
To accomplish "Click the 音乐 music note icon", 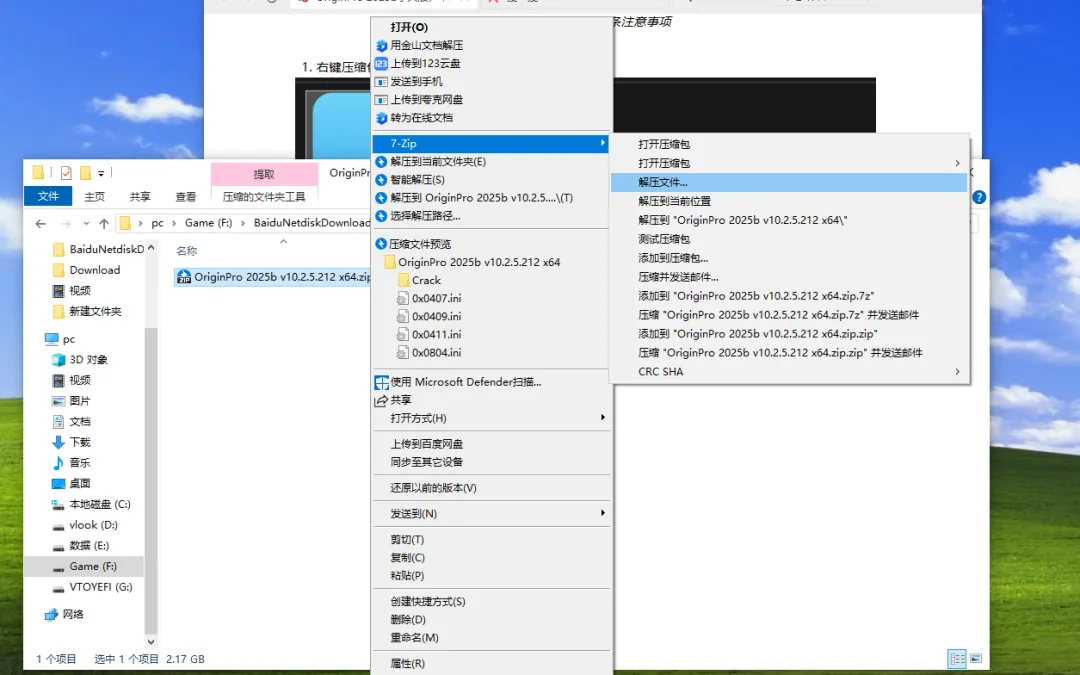I will click(59, 463).
